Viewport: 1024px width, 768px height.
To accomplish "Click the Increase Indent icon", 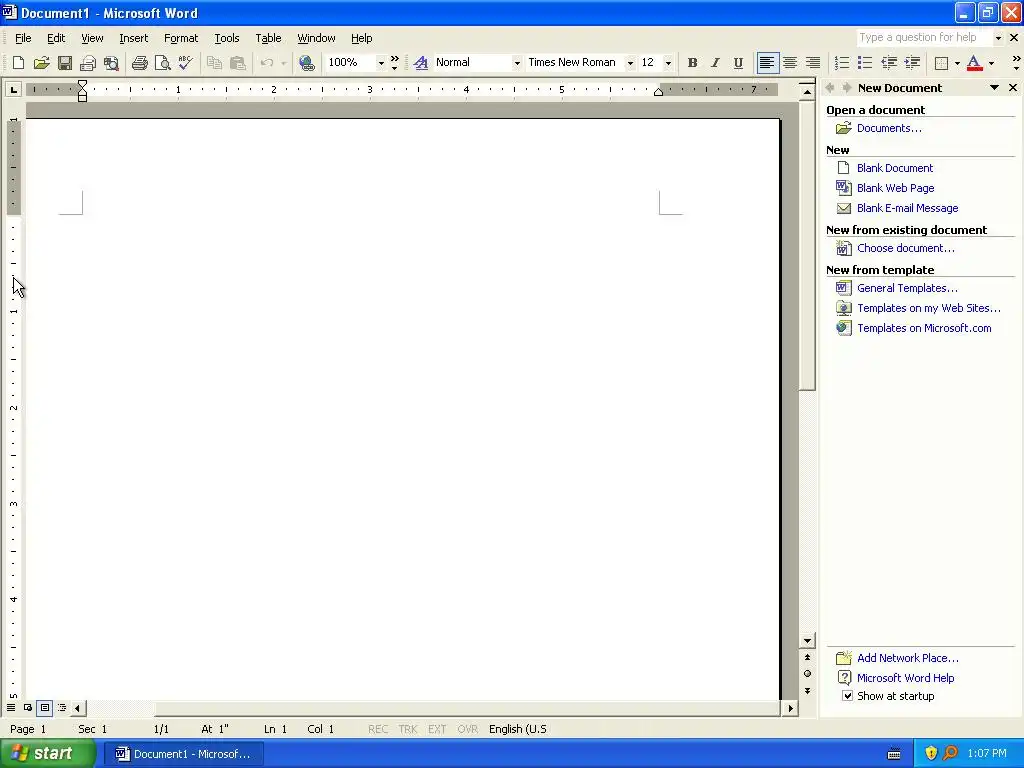I will pos(912,63).
